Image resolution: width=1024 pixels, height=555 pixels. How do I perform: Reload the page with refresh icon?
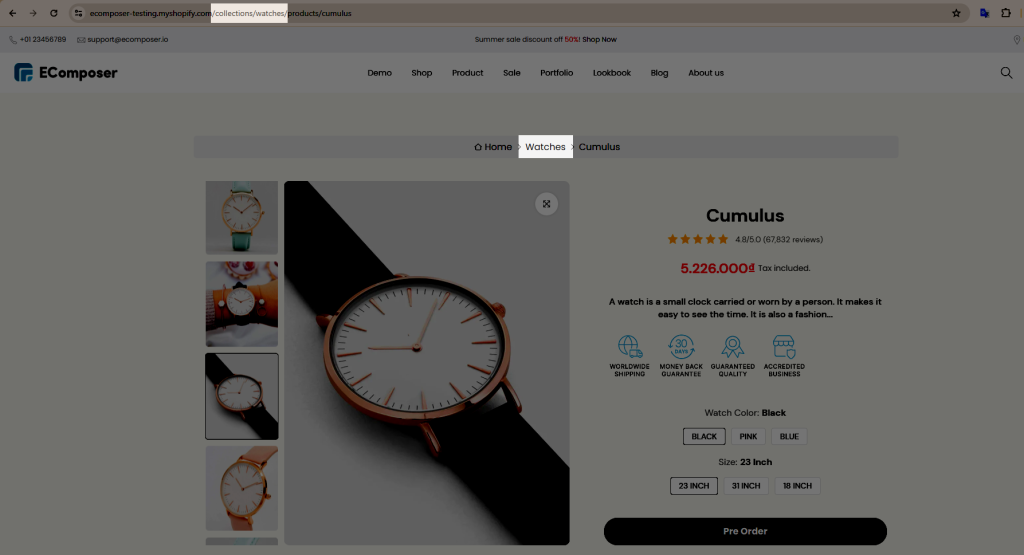54,13
